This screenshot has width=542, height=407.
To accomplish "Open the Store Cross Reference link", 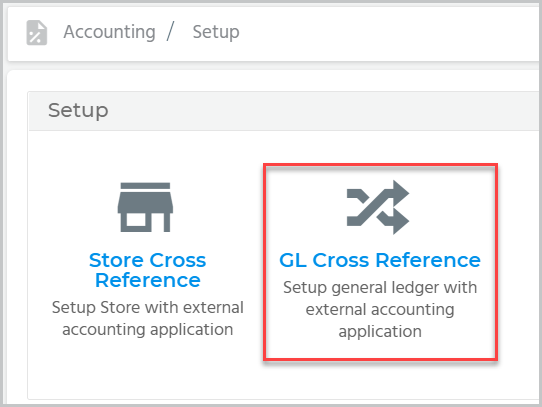I will 148,270.
